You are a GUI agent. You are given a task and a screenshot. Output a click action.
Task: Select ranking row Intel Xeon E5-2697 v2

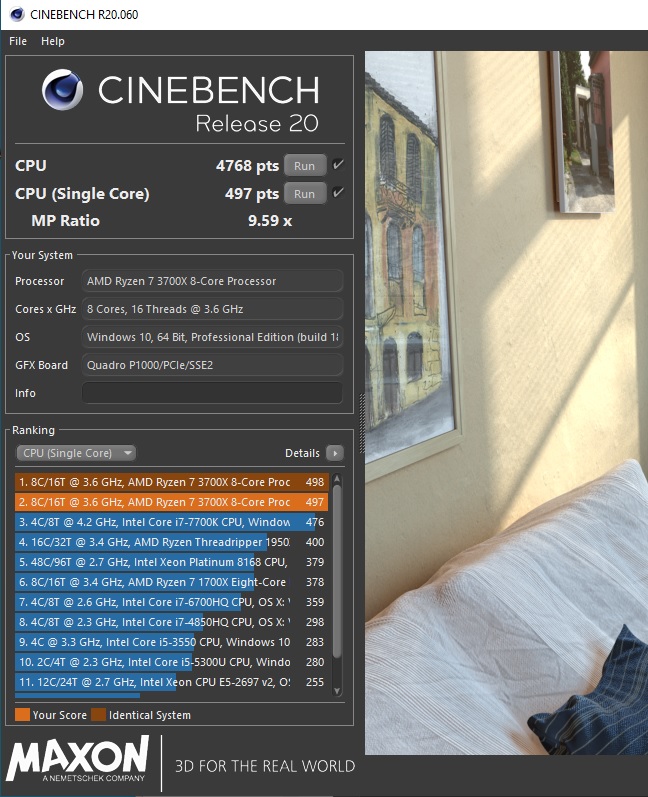tap(172, 682)
